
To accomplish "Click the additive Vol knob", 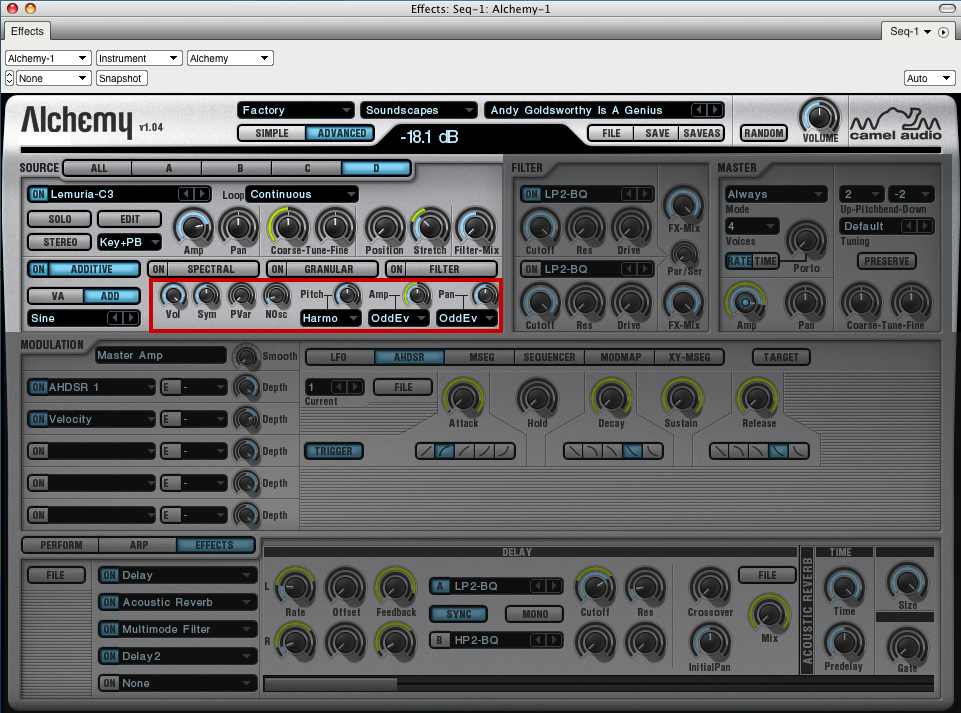I will click(x=173, y=295).
